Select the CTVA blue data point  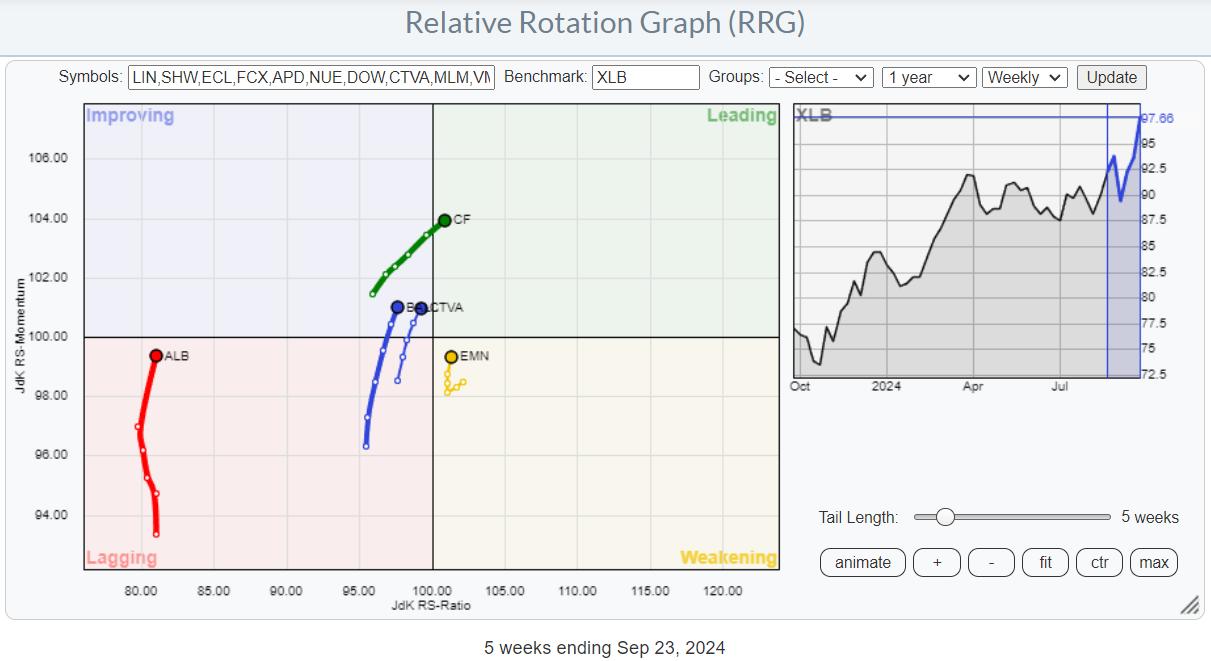(421, 308)
